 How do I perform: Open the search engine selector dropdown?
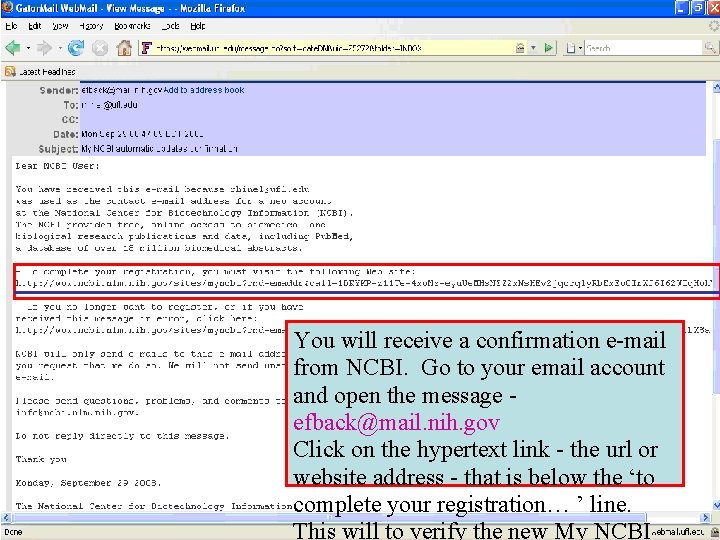pyautogui.click(x=574, y=48)
